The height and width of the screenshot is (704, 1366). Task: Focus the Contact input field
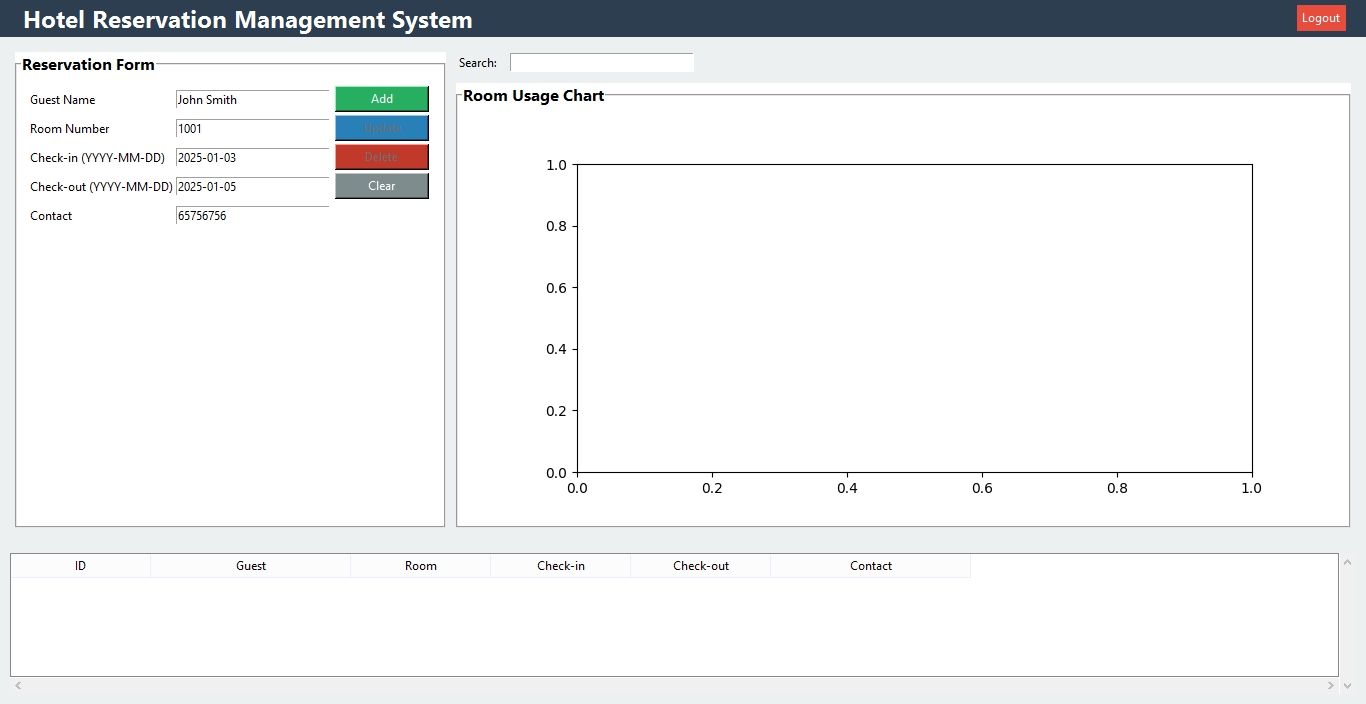[252, 216]
